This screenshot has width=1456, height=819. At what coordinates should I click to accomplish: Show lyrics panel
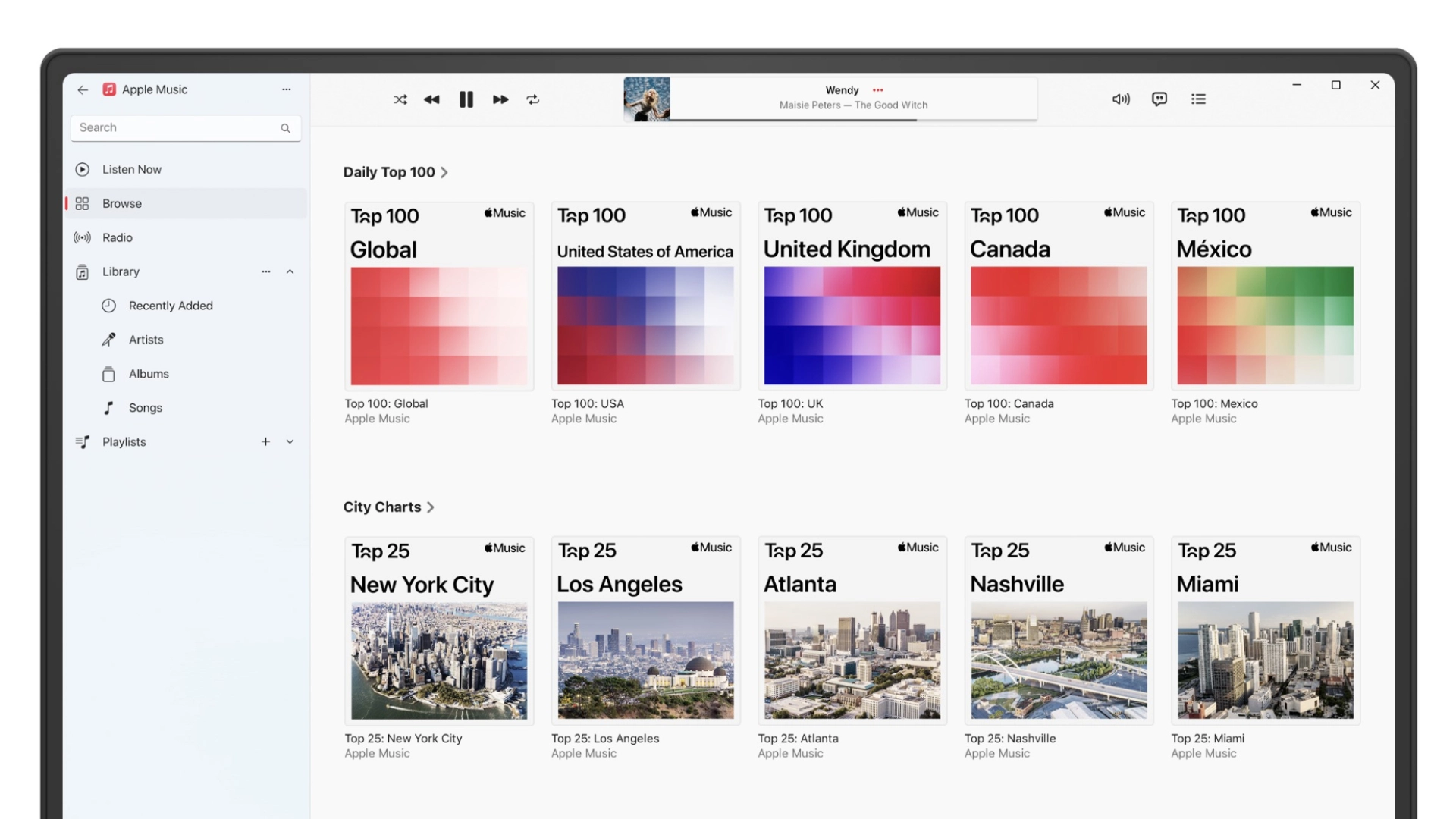1159,99
